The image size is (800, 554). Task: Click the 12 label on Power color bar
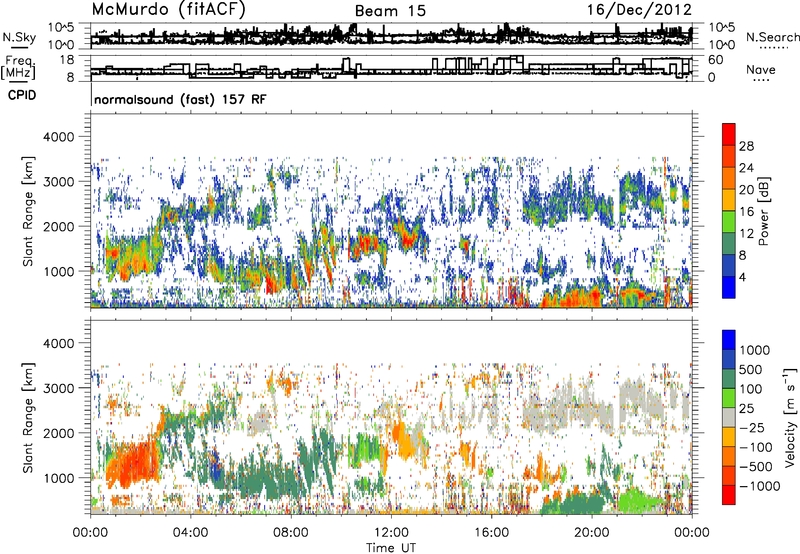point(746,234)
